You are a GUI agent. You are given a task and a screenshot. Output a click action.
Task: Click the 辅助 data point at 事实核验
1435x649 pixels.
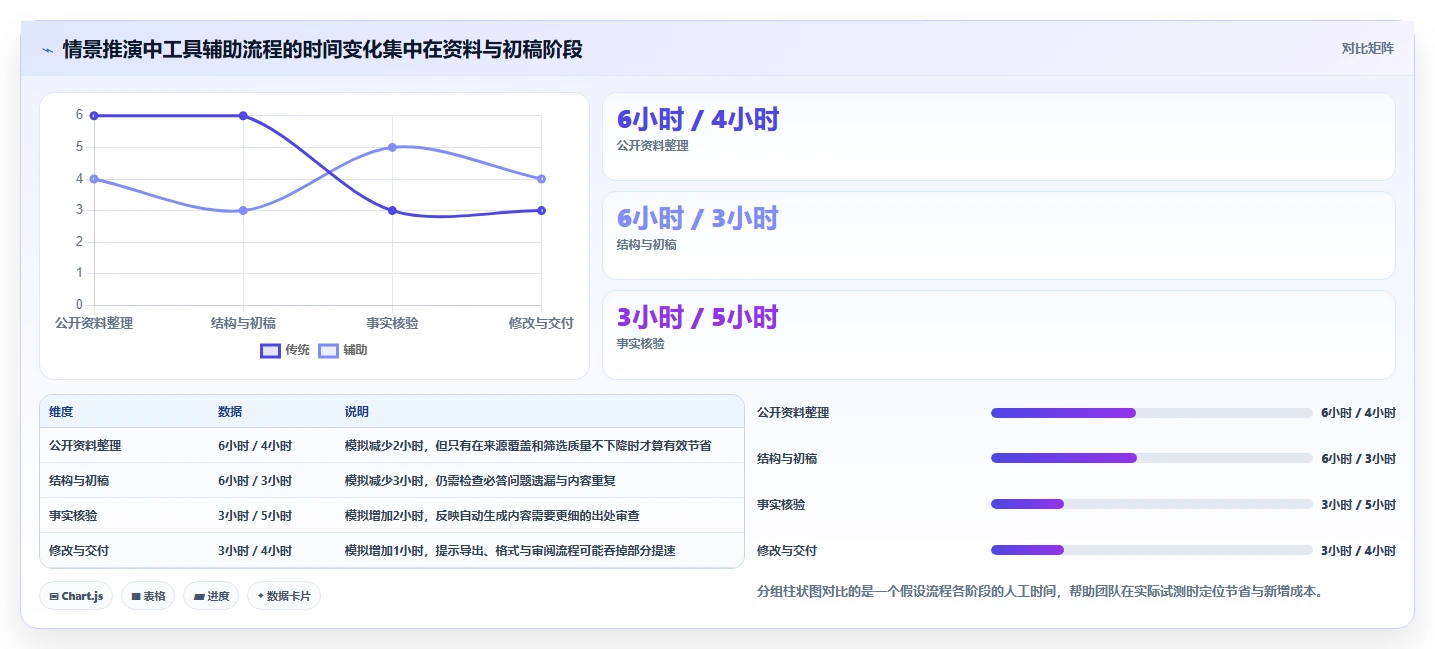click(x=392, y=147)
